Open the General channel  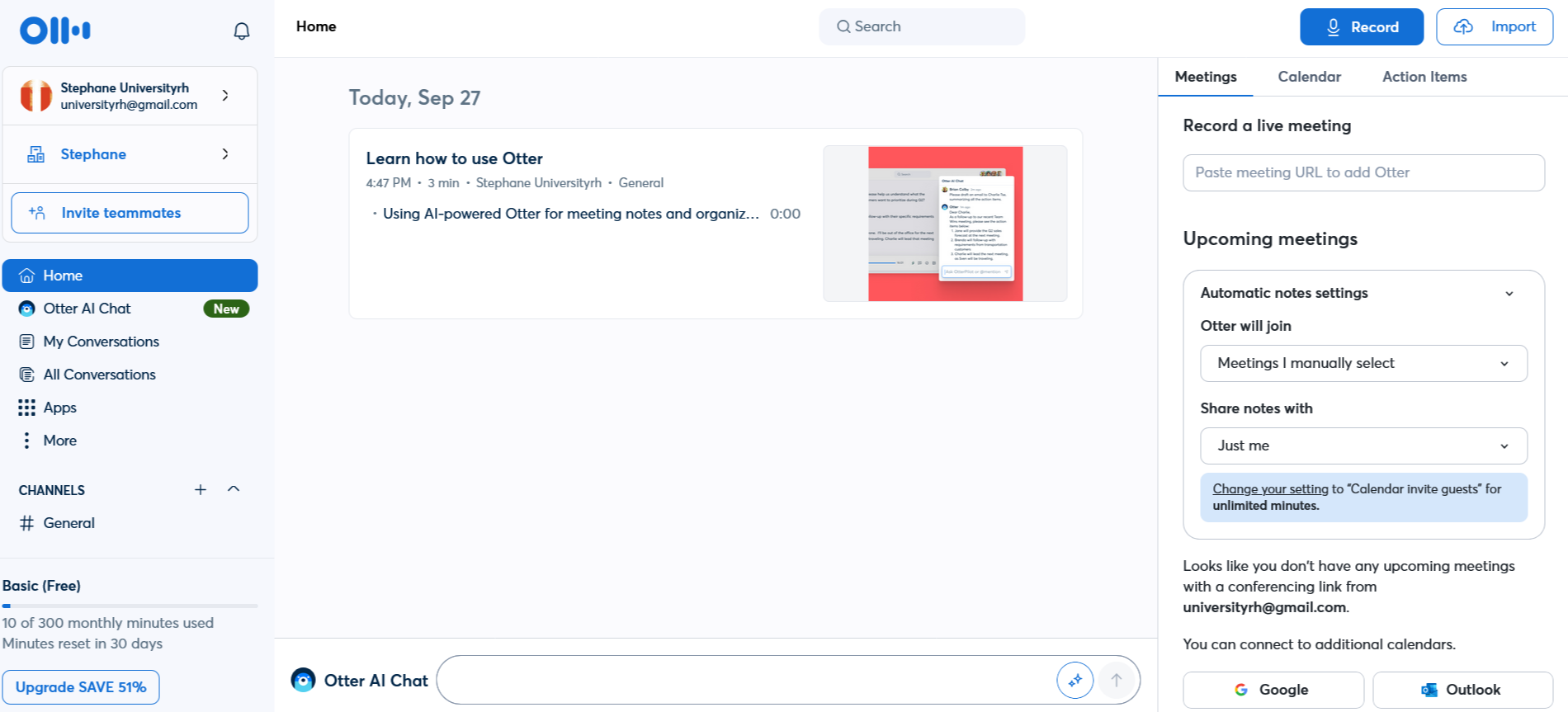pos(130,523)
